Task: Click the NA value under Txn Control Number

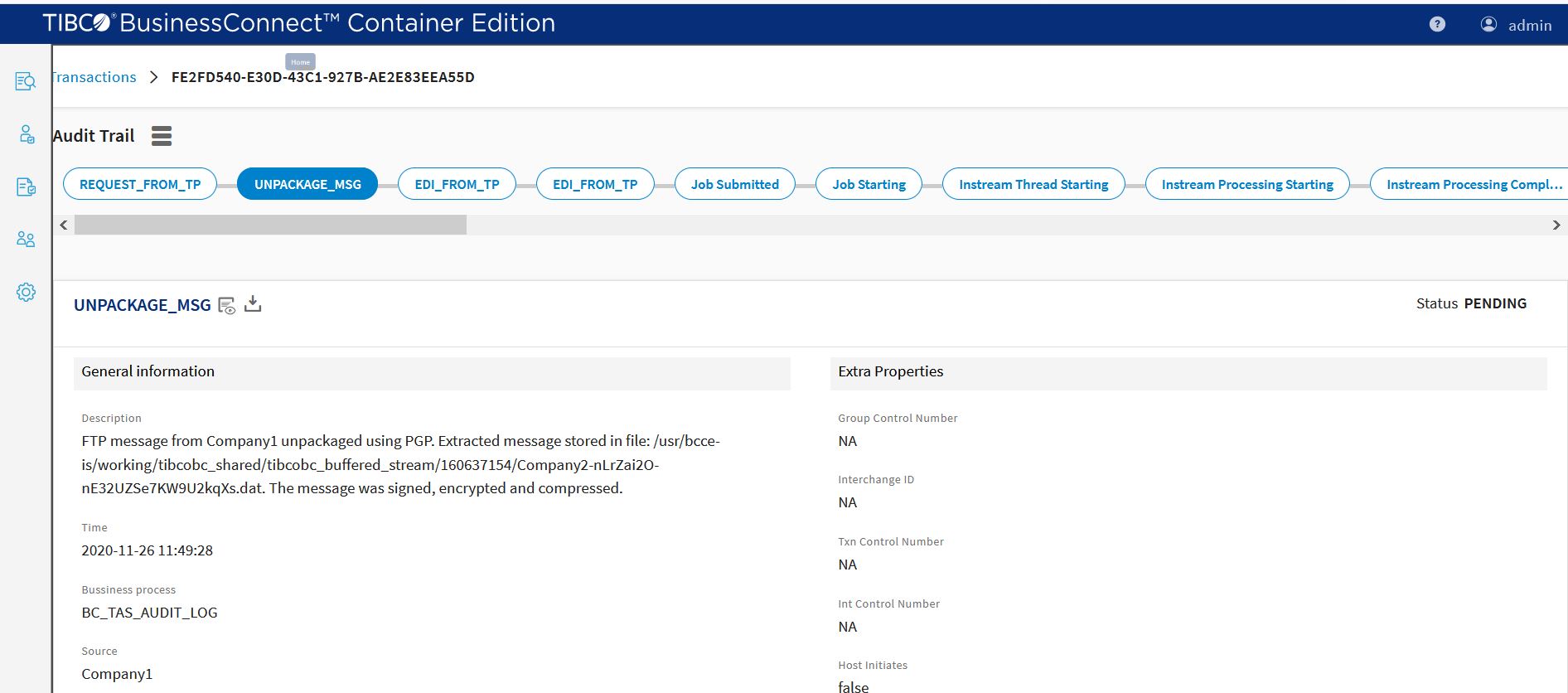Action: [x=848, y=565]
